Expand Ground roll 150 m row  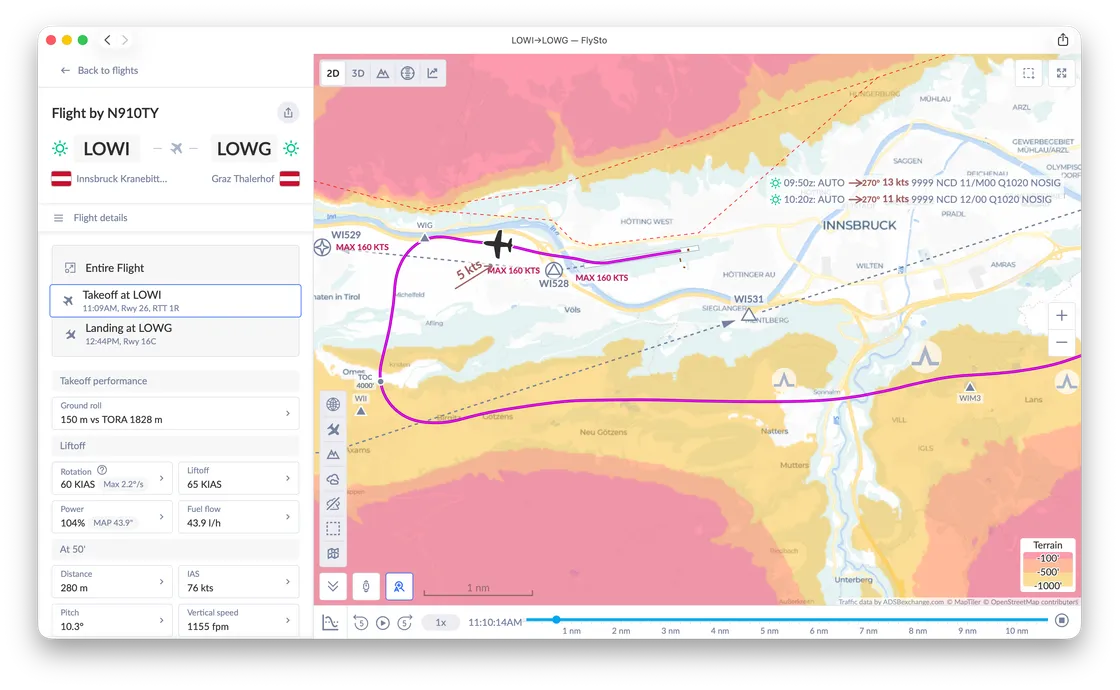176,413
